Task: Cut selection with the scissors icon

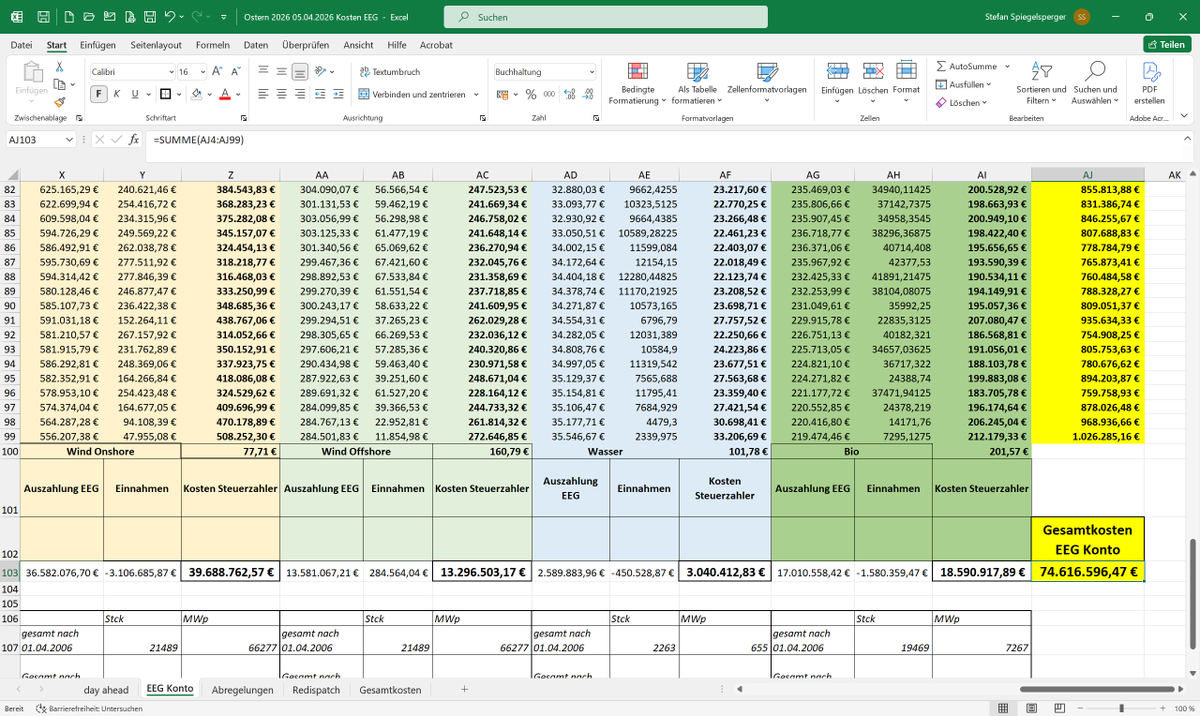Action: click(x=60, y=66)
